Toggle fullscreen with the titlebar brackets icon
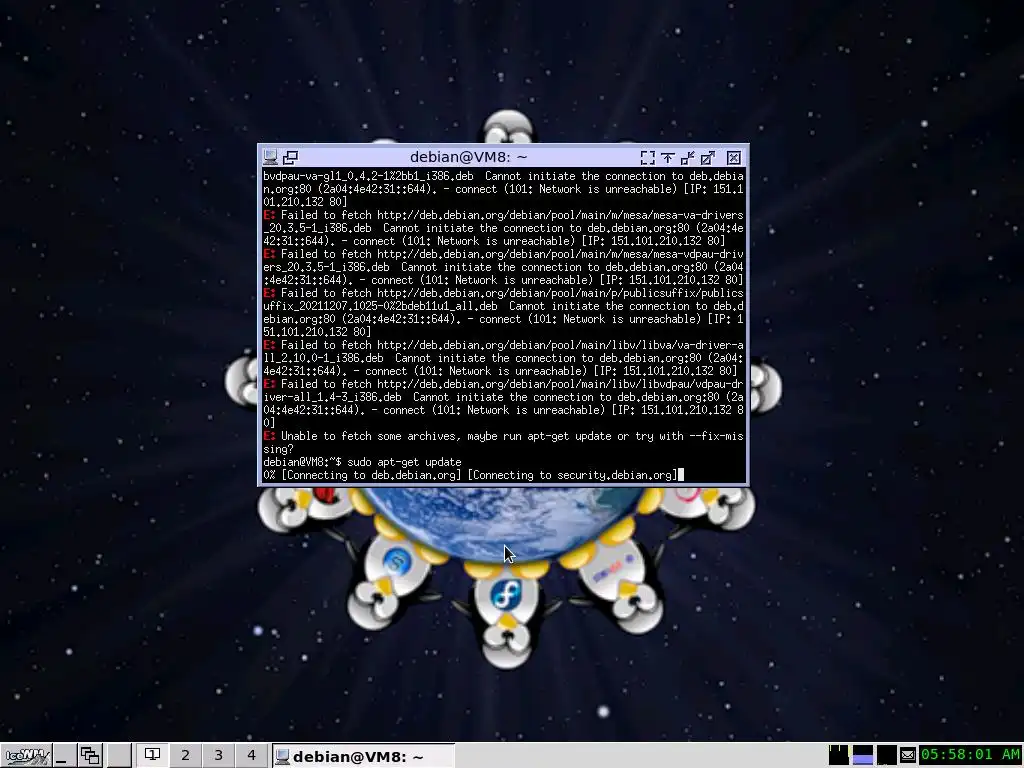 (x=647, y=157)
